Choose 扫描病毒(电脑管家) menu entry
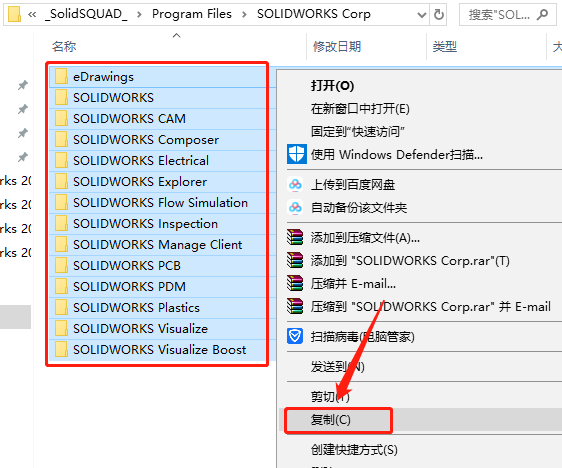The width and height of the screenshot is (562, 468). 362,336
